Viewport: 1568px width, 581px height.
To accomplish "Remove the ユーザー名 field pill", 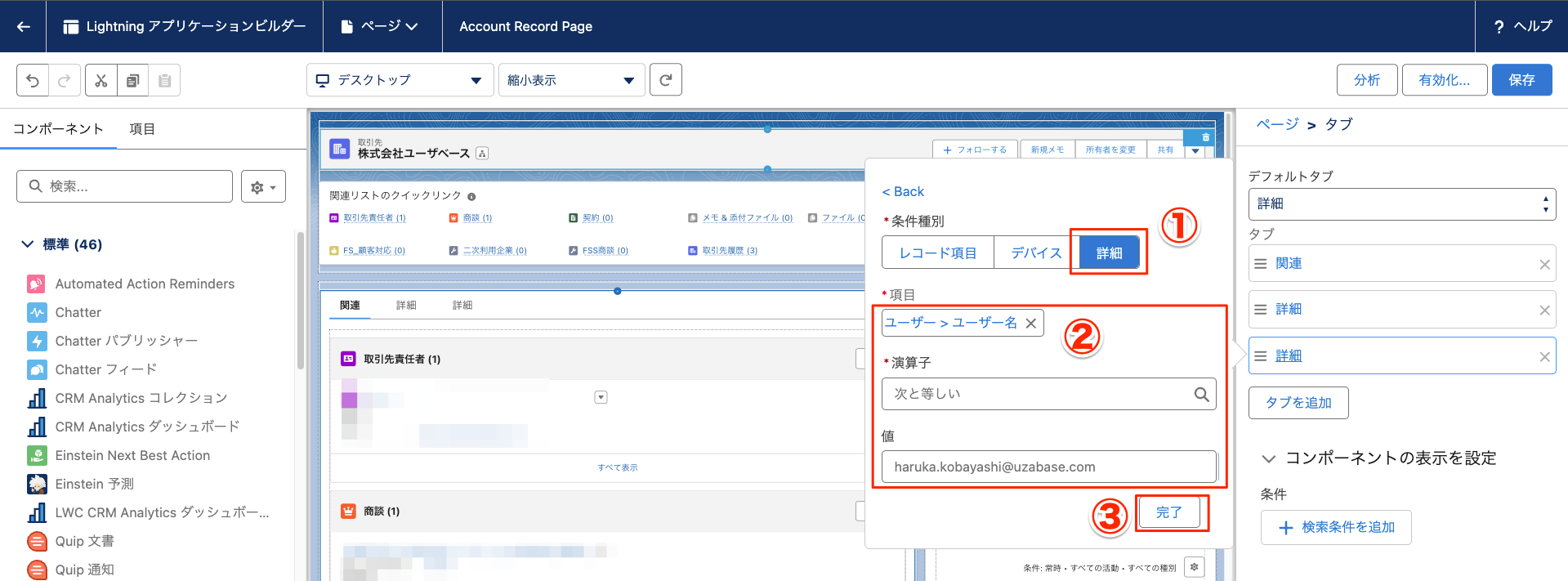I will coord(1031,324).
